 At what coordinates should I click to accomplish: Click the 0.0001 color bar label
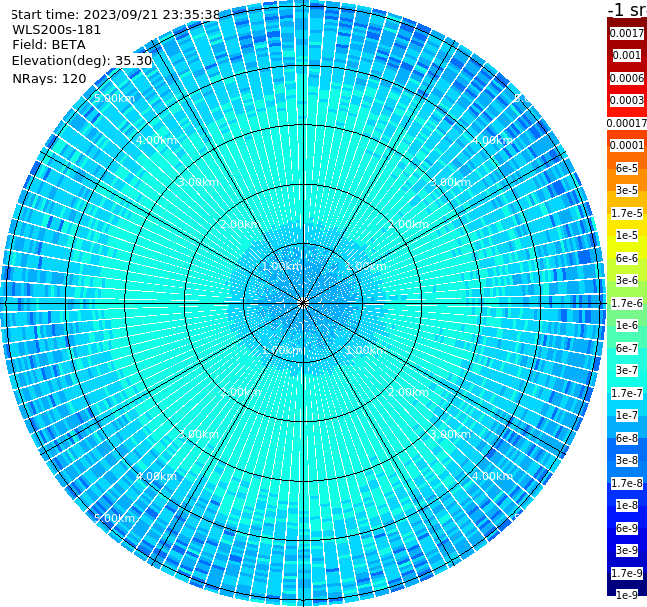[627, 145]
